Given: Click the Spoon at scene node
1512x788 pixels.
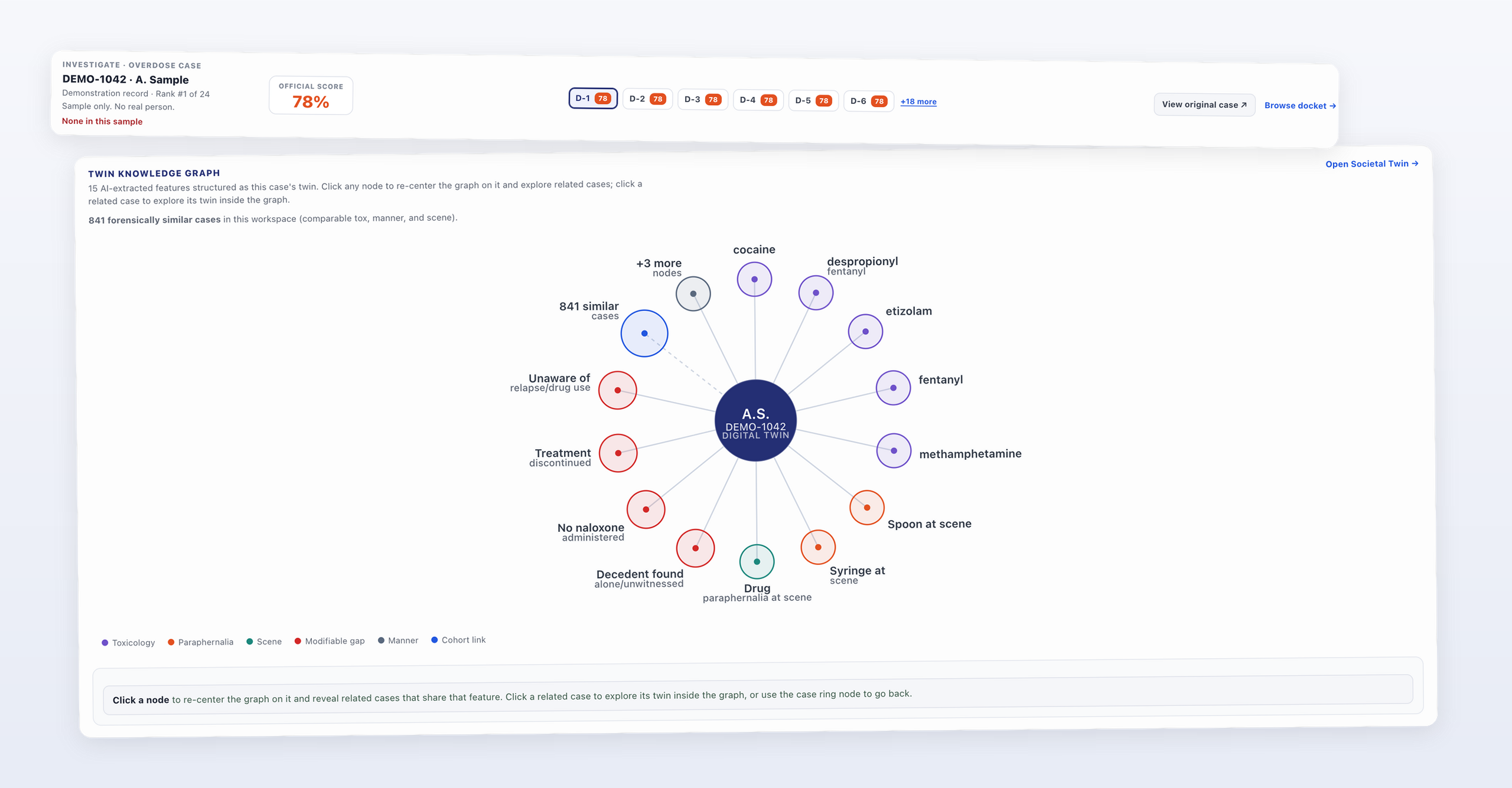Looking at the screenshot, I should [866, 508].
